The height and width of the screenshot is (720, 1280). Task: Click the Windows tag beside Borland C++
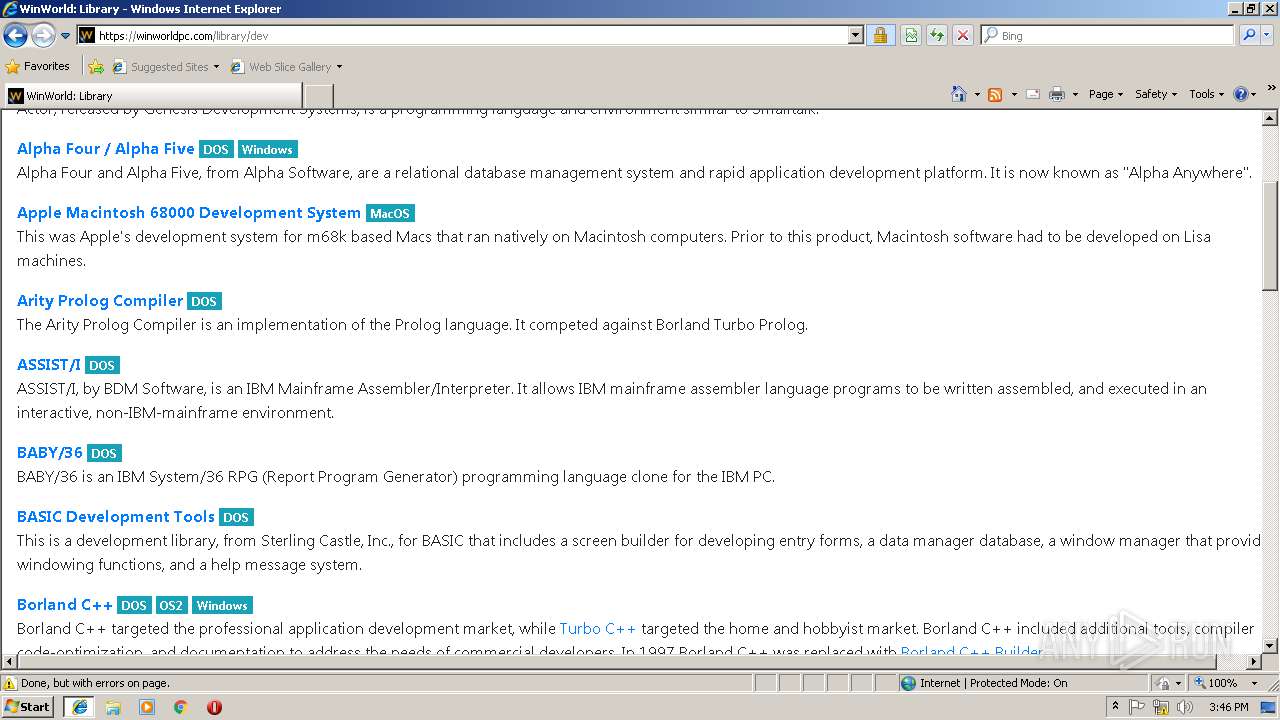coord(222,605)
